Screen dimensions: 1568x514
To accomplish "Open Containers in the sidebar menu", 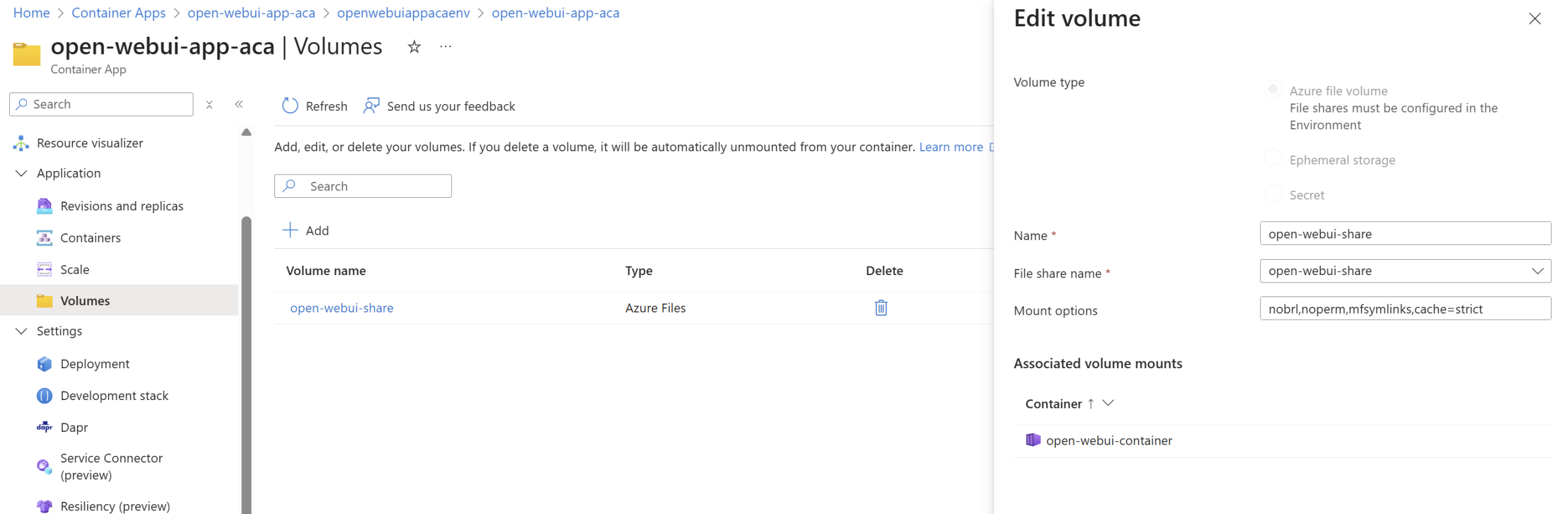I will [x=90, y=238].
